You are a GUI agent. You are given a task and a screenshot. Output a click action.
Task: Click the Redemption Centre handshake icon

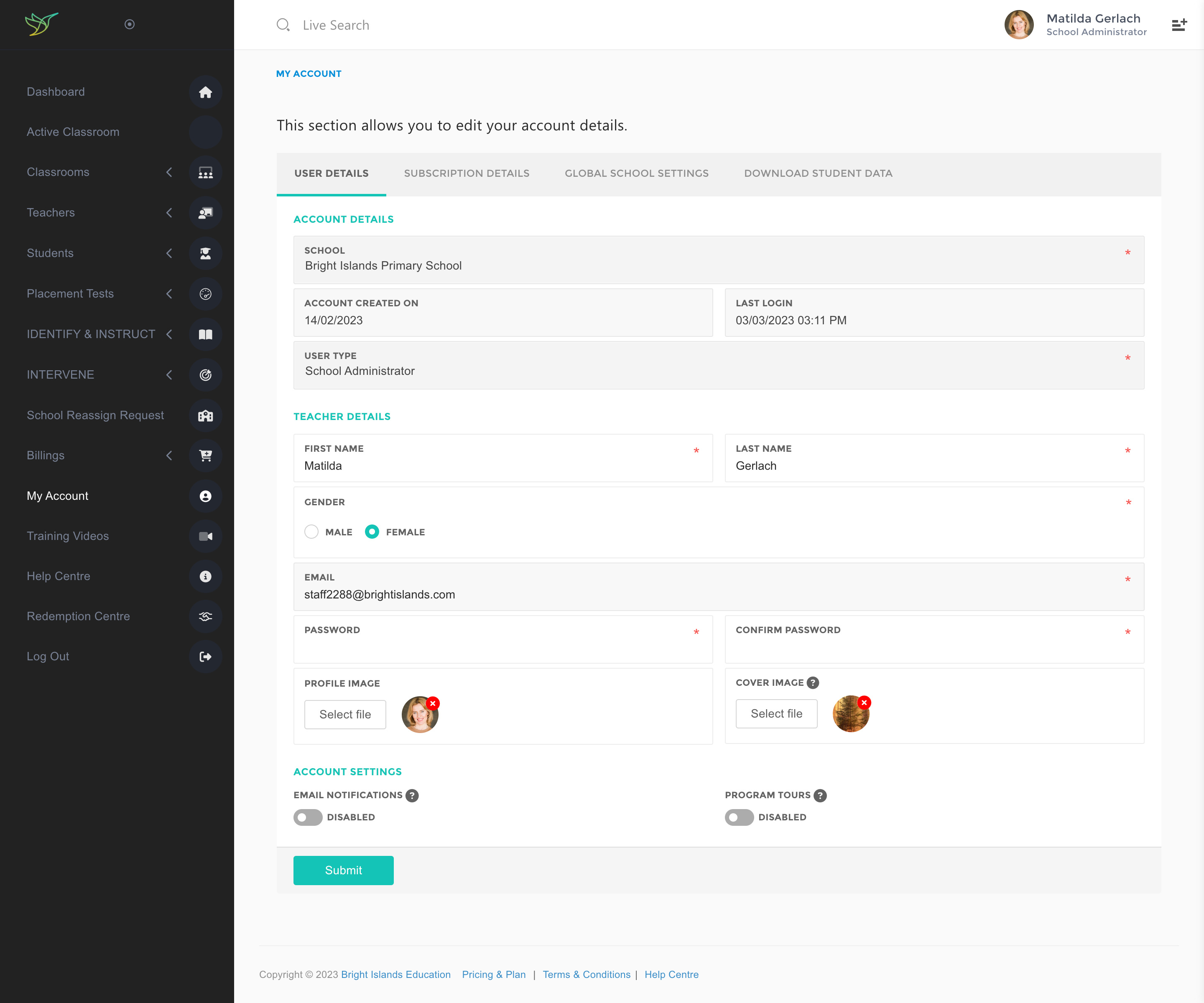tap(205, 616)
